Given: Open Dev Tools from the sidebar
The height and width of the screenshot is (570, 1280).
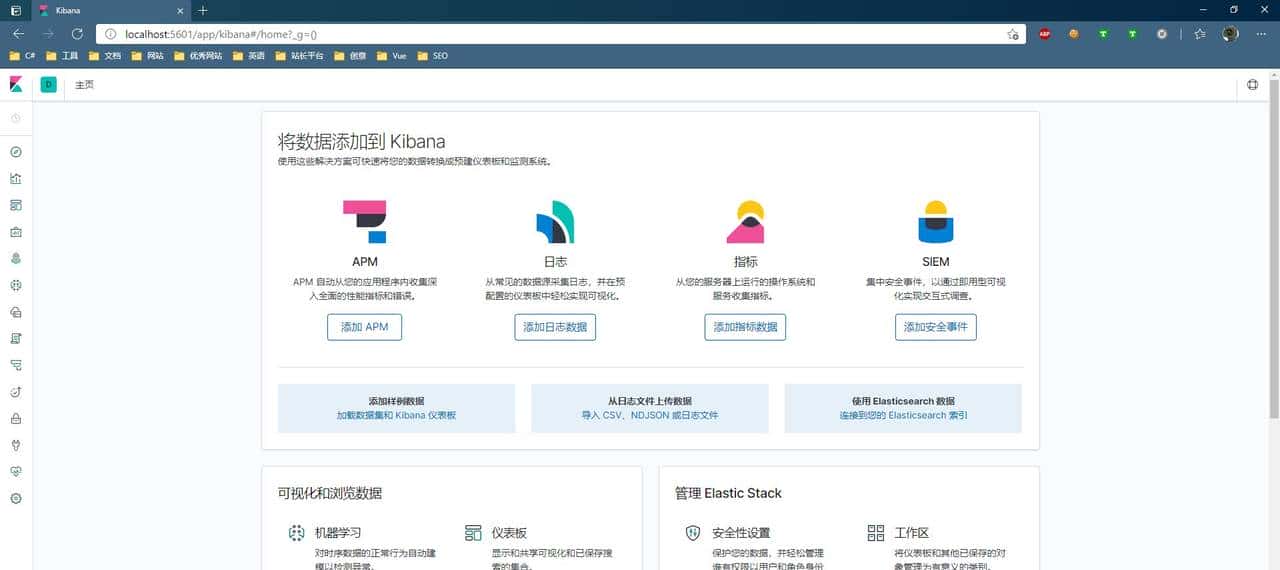Looking at the screenshot, I should (x=16, y=445).
